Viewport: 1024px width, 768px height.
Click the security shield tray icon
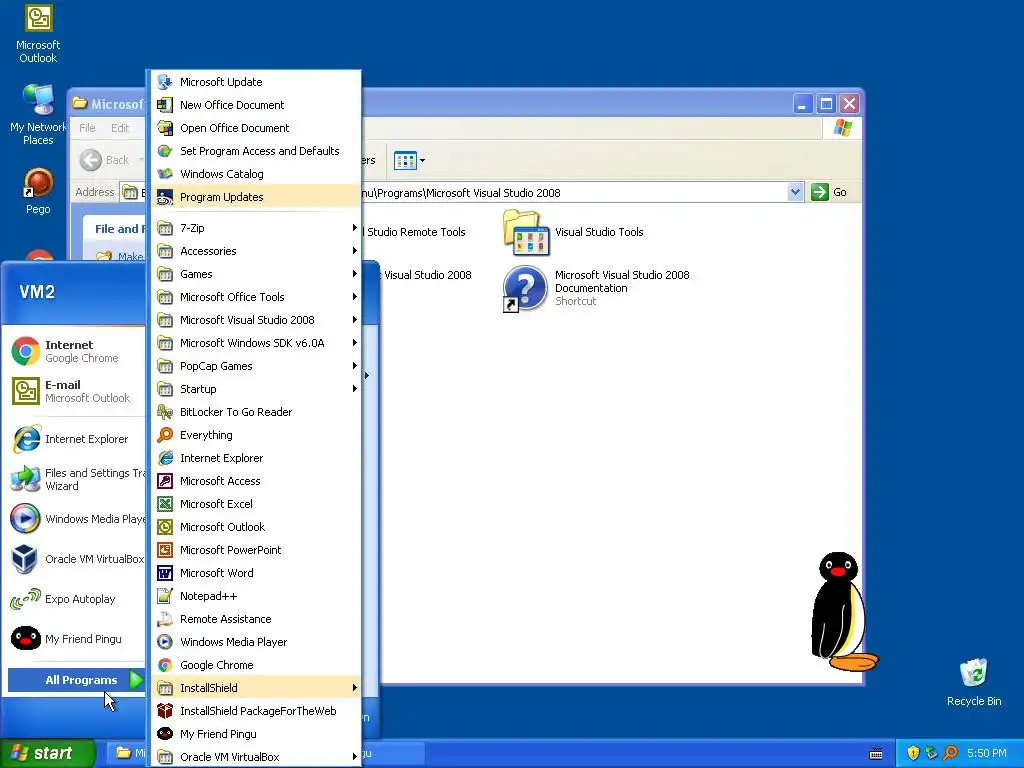point(913,753)
